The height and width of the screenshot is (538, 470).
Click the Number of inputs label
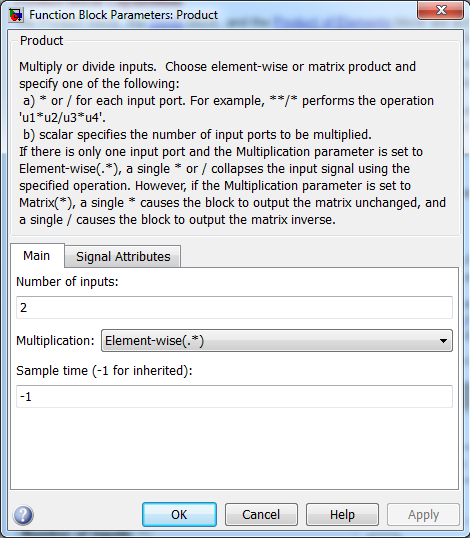point(67,282)
